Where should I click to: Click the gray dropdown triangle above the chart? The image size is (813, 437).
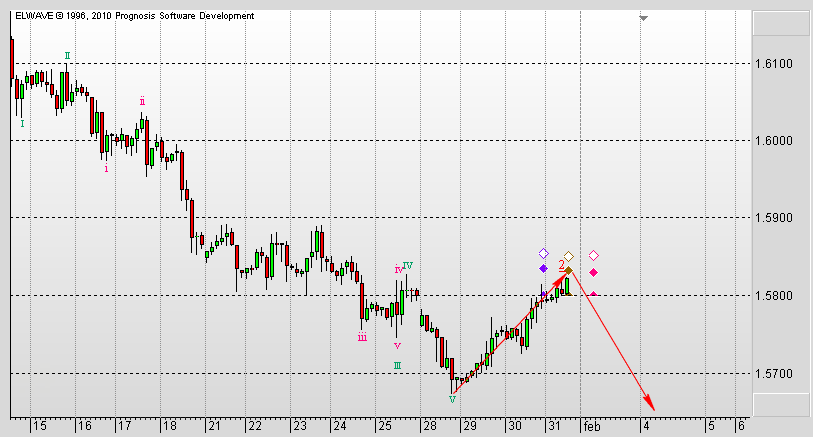(x=644, y=18)
